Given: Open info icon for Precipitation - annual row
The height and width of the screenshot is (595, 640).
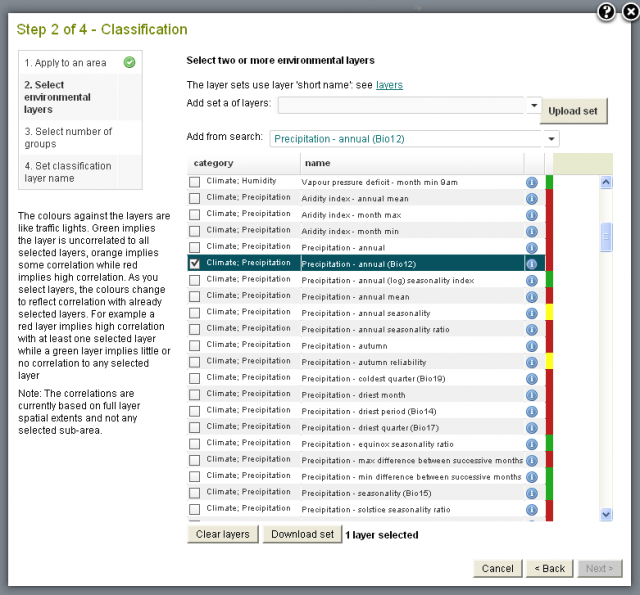Looking at the screenshot, I should 531,248.
